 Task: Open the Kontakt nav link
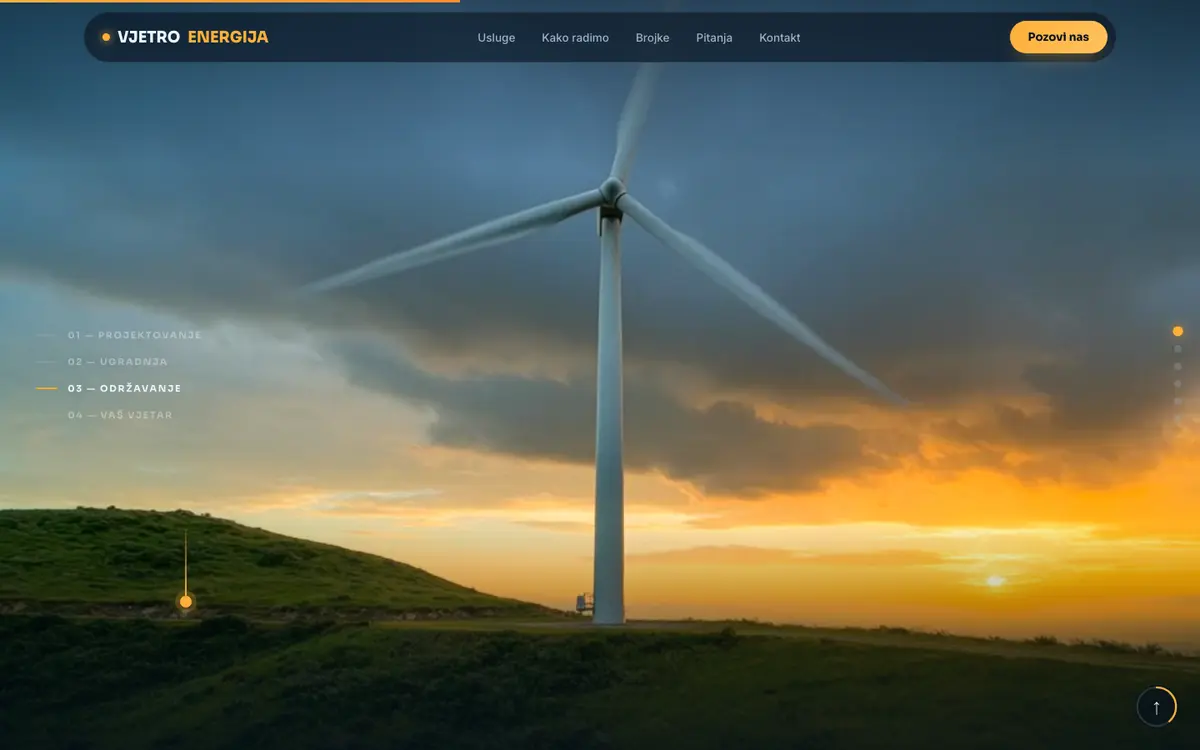(x=779, y=38)
